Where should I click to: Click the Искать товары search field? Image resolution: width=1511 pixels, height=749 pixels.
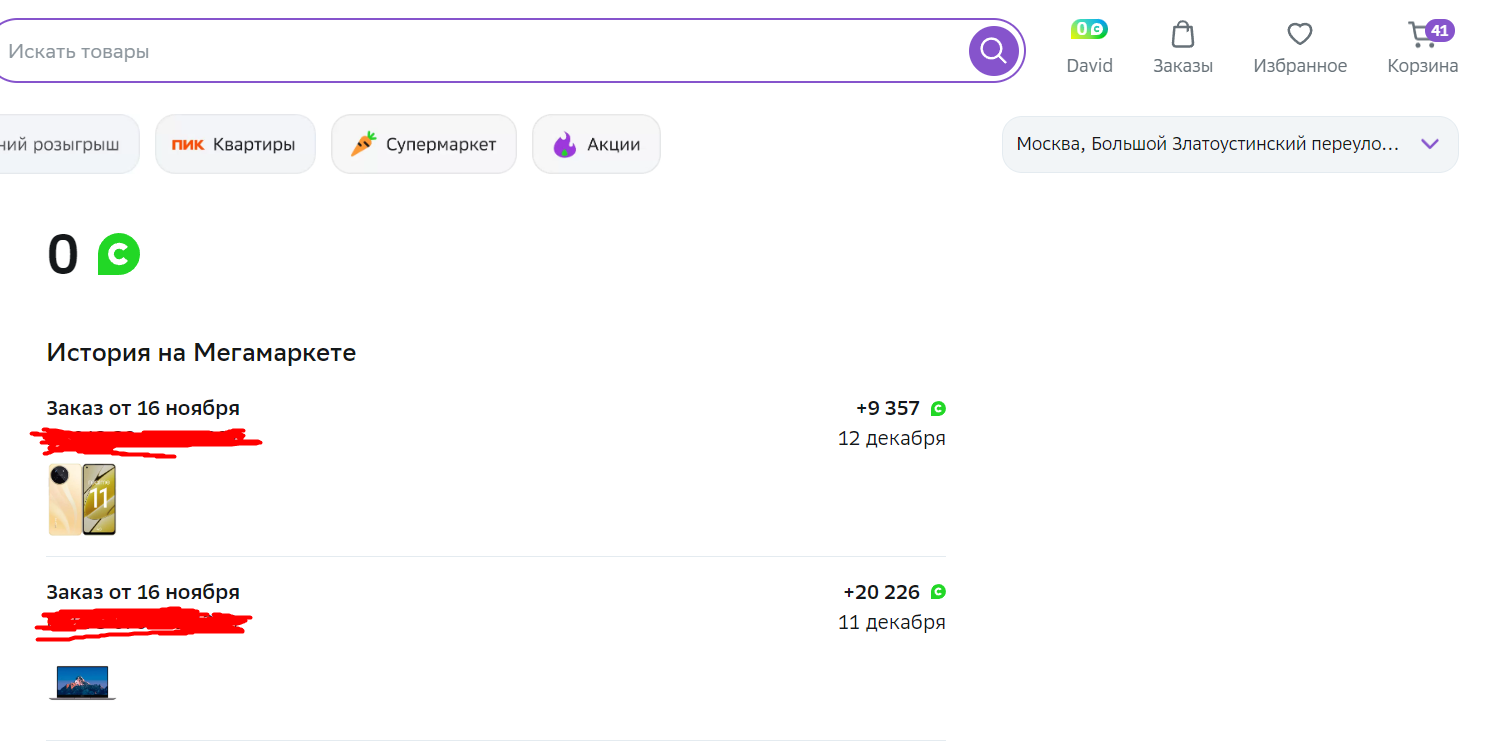tap(485, 51)
